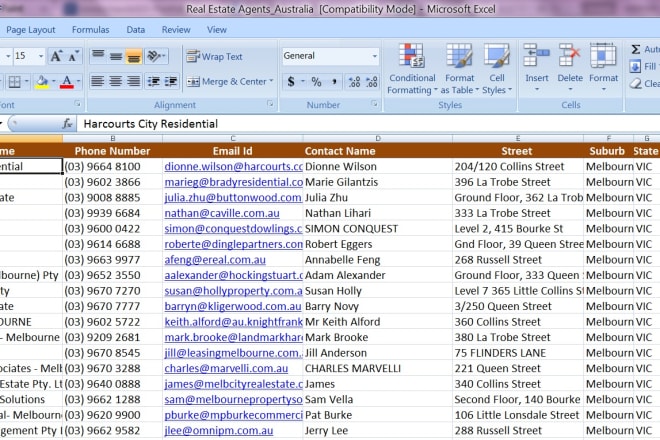
Task: Apply the red Font Color
Action: point(67,81)
